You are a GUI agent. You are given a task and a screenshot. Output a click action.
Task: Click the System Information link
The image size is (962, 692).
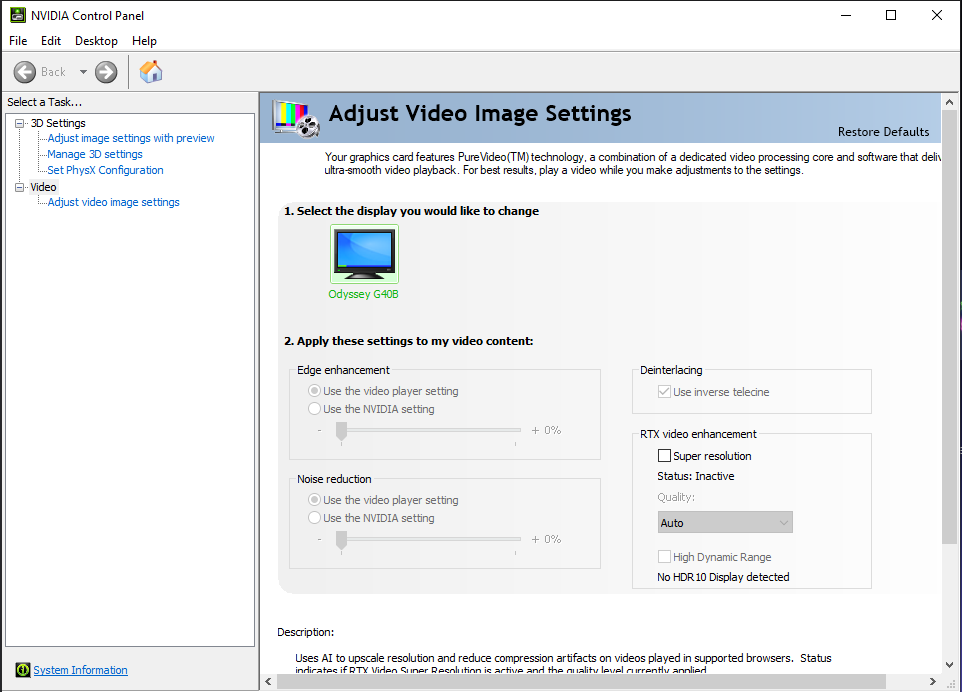(80, 670)
